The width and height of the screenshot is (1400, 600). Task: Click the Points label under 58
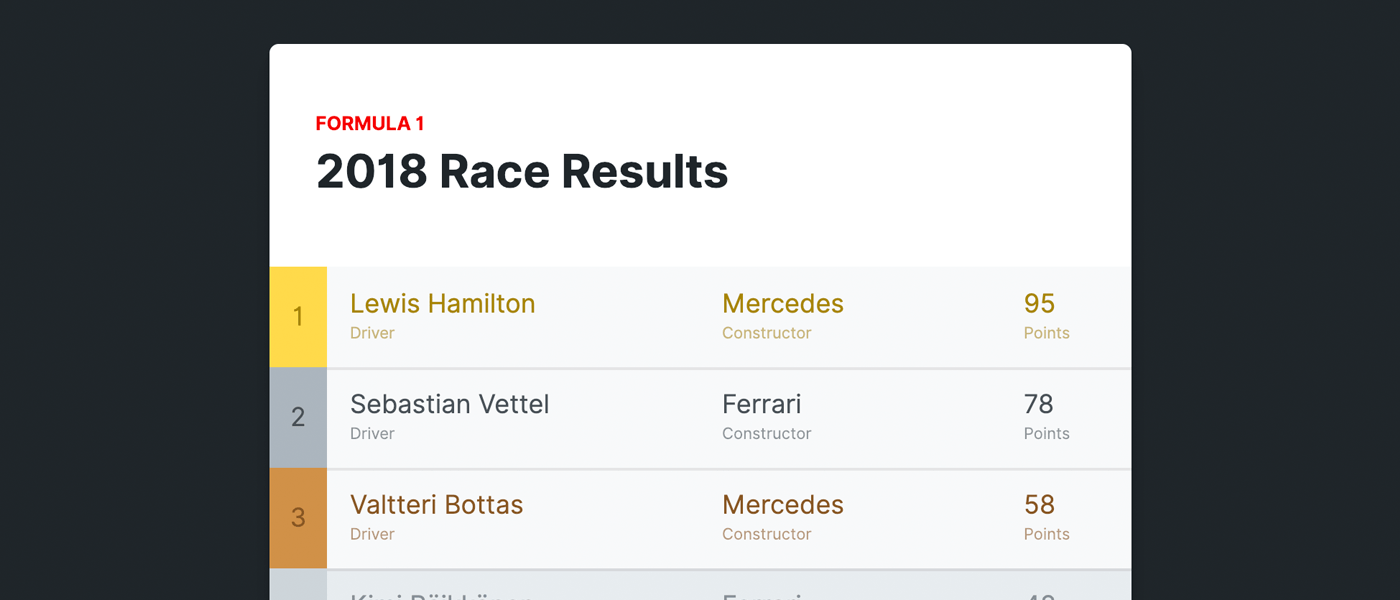[1046, 534]
